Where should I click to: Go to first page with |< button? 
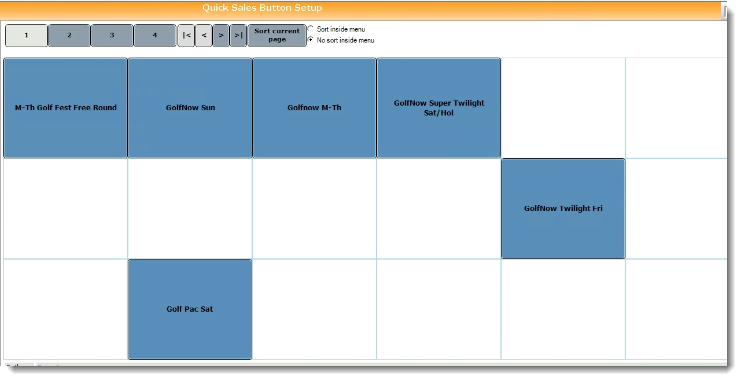click(x=186, y=35)
